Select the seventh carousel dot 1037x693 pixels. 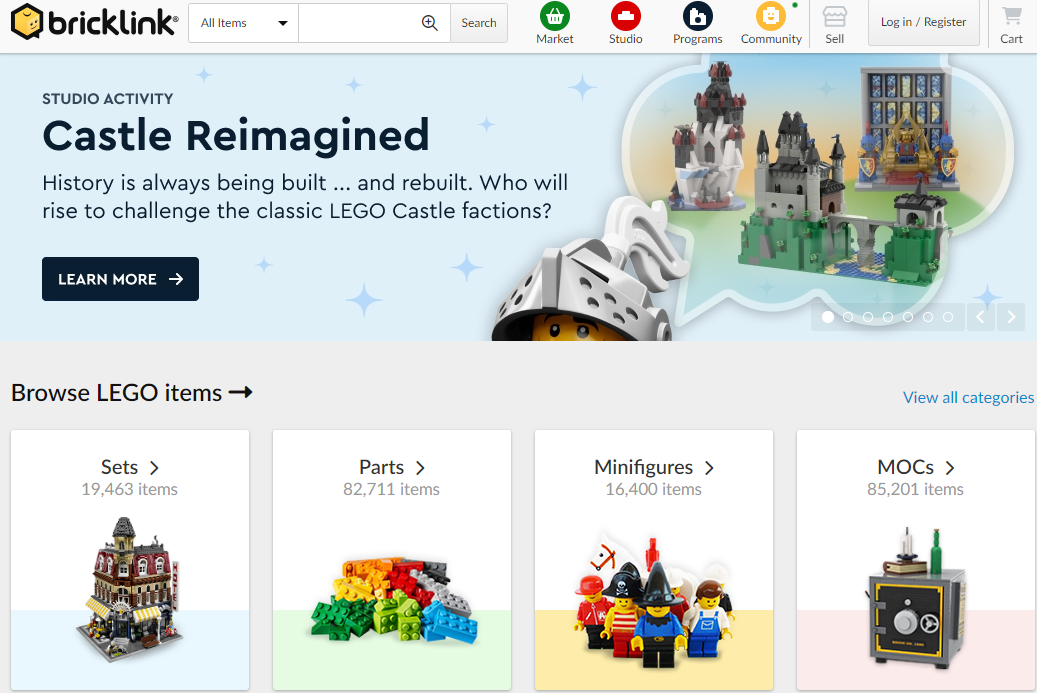tap(948, 317)
